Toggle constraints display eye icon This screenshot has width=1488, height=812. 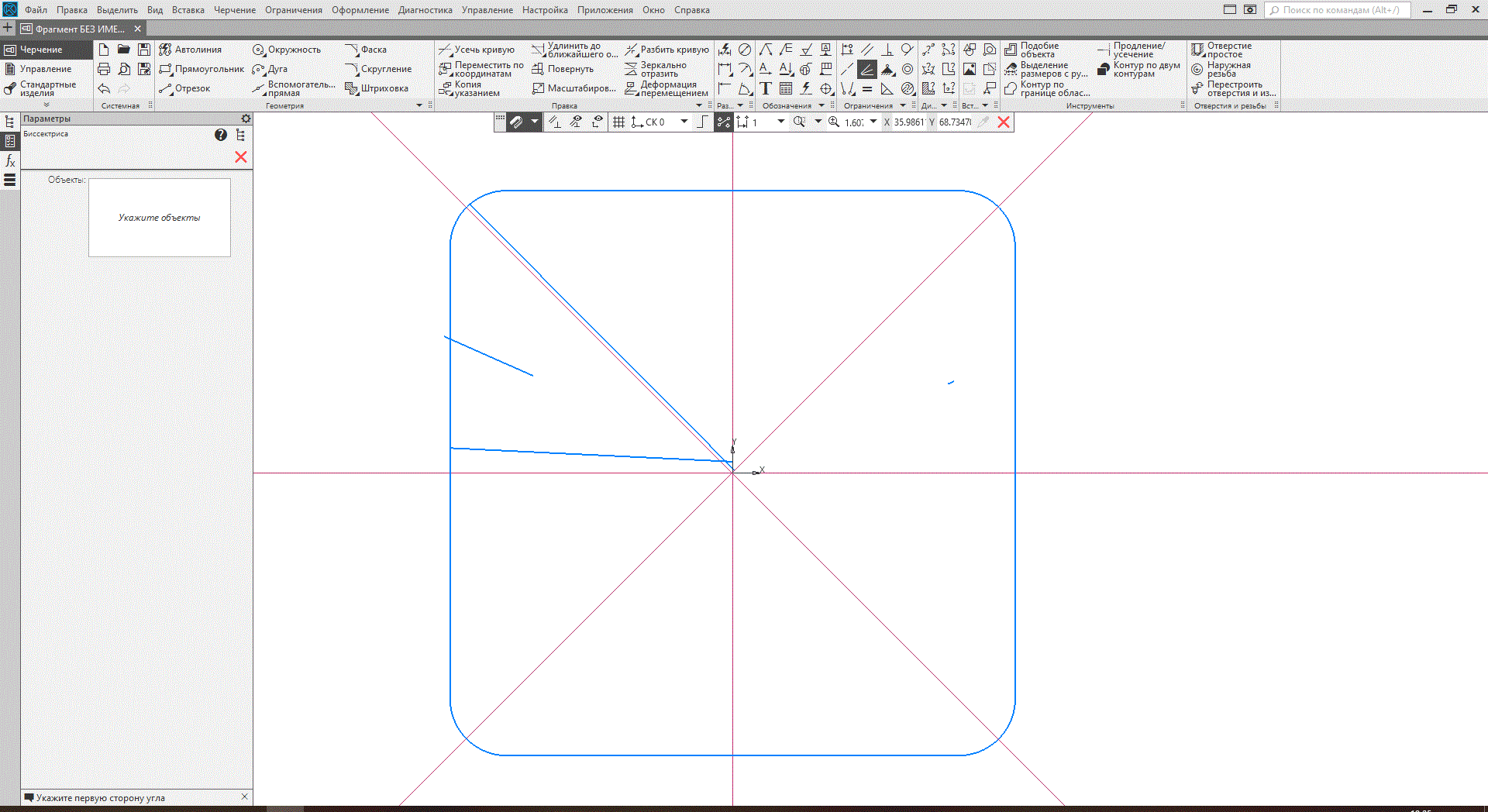coord(576,122)
